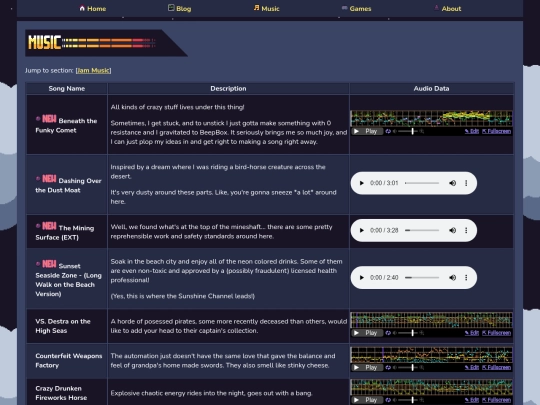Click zoom icon in Funky Comet player

pos(422,131)
